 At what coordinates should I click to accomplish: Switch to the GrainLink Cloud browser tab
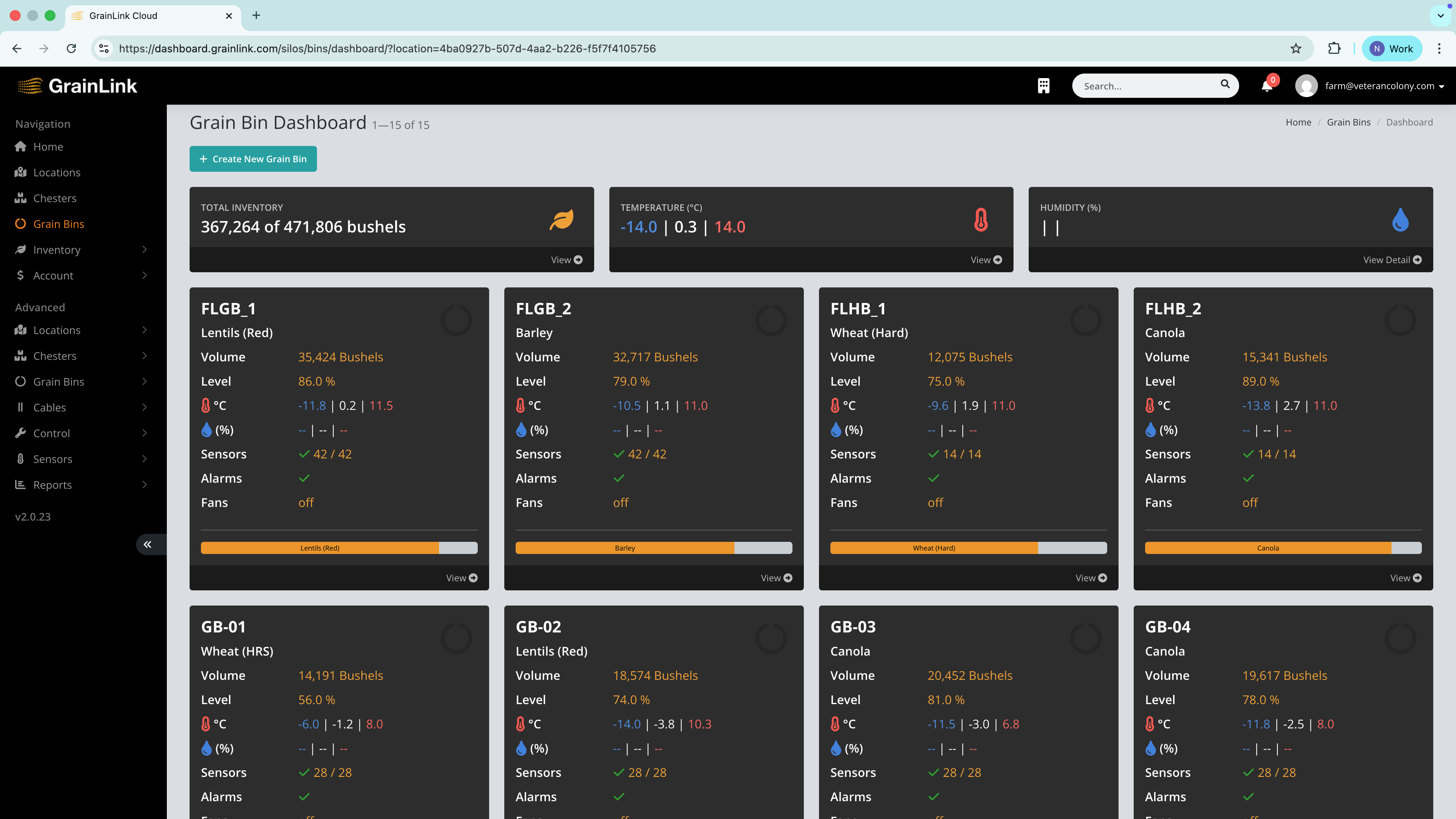coord(124,16)
